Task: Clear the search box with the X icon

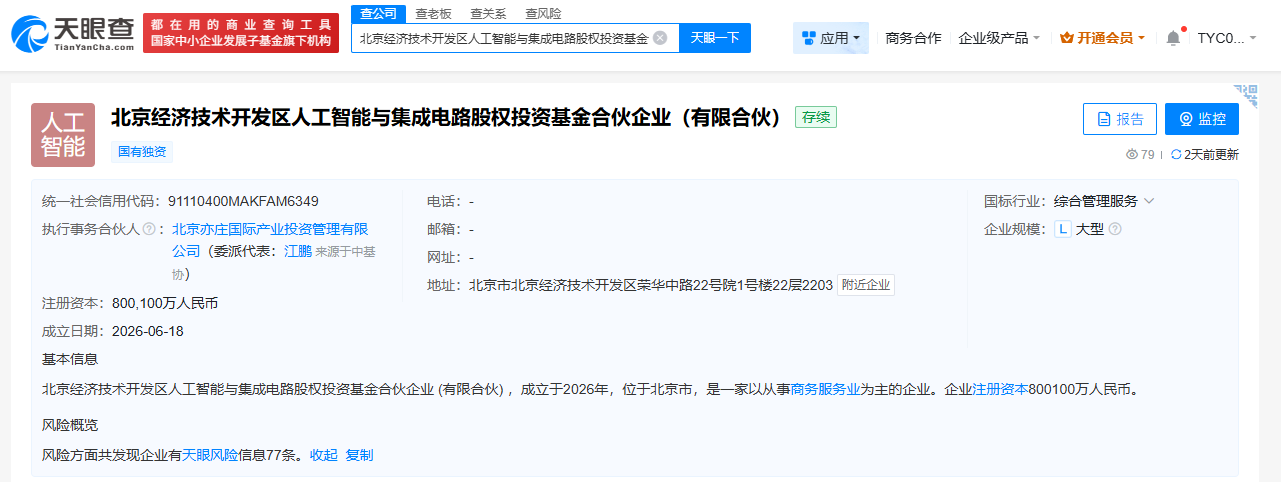Action: [x=660, y=38]
